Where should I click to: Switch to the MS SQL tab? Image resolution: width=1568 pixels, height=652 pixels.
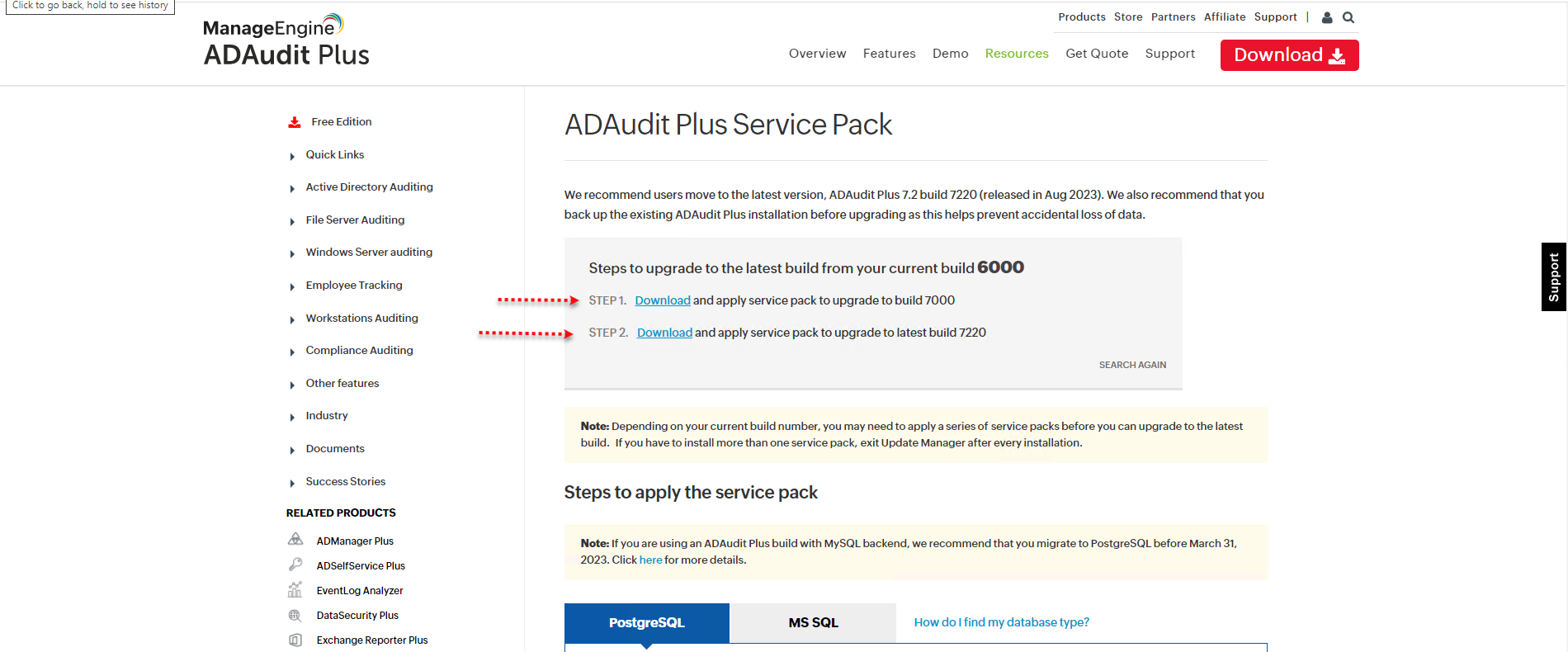[813, 623]
